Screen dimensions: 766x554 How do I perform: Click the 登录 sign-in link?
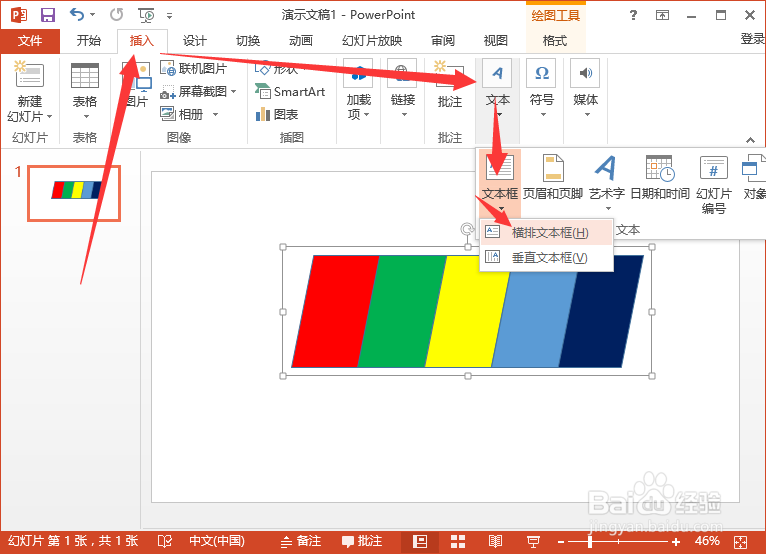click(752, 39)
